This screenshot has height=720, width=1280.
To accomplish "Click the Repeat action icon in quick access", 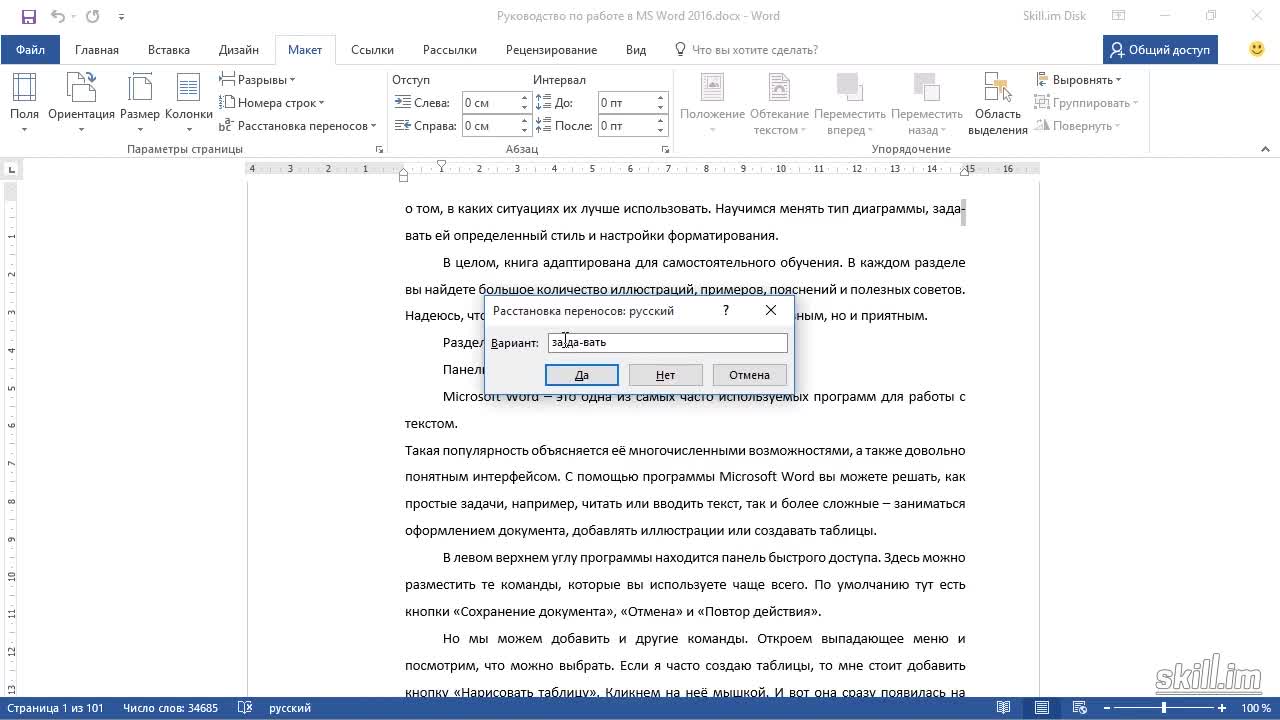I will coord(93,16).
